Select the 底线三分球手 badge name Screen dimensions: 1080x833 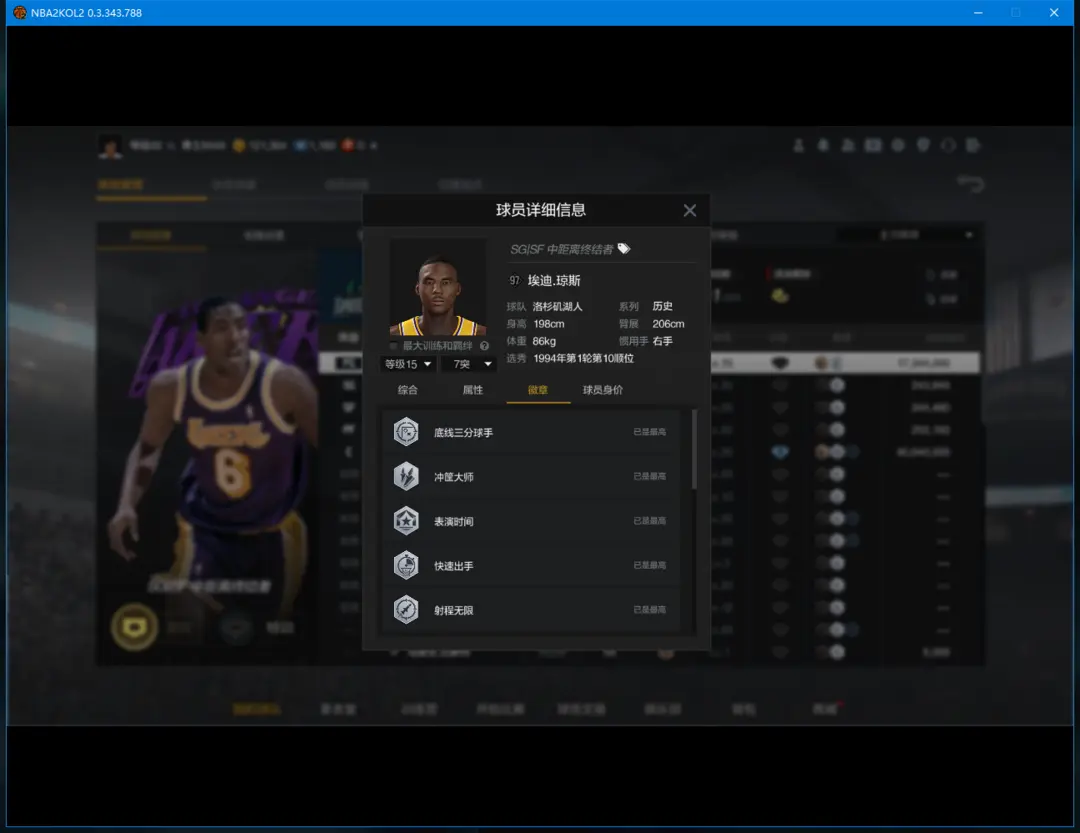tap(463, 433)
